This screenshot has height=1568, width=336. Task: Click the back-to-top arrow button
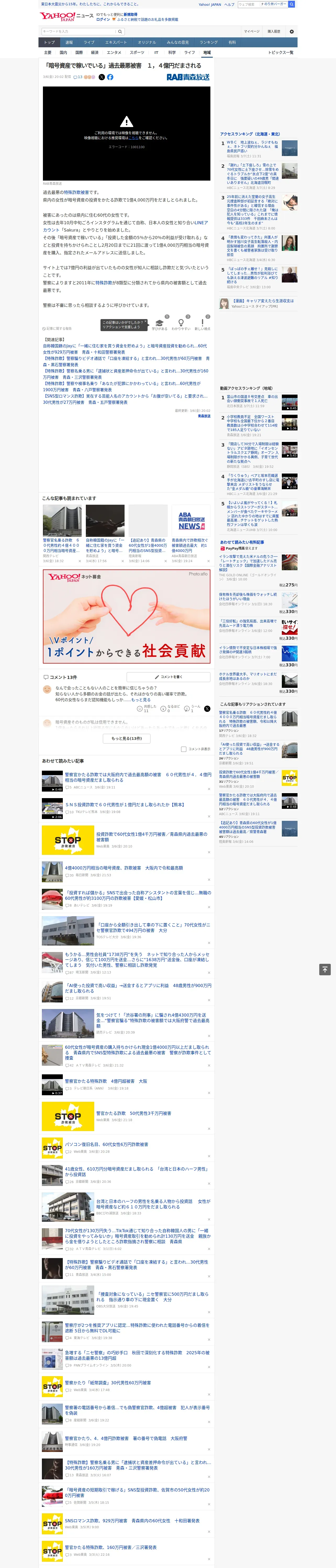pyautogui.click(x=325, y=969)
